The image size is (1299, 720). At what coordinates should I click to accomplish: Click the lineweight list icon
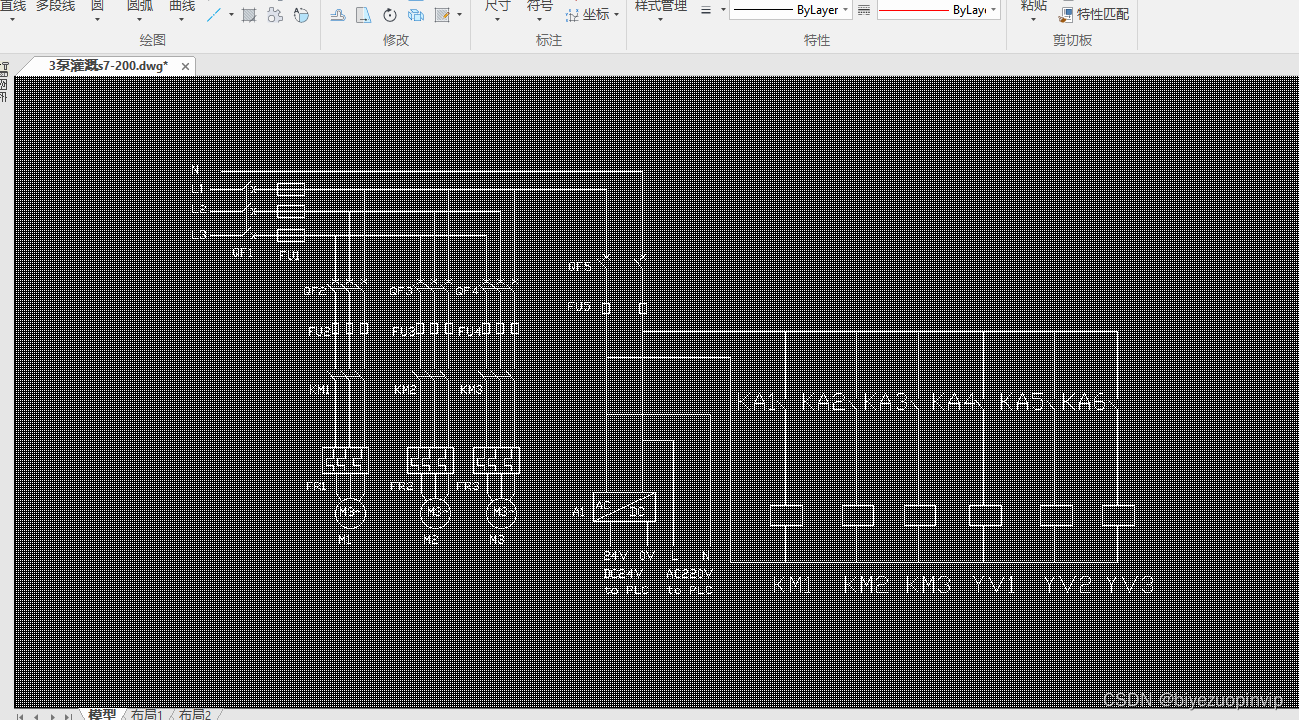705,10
